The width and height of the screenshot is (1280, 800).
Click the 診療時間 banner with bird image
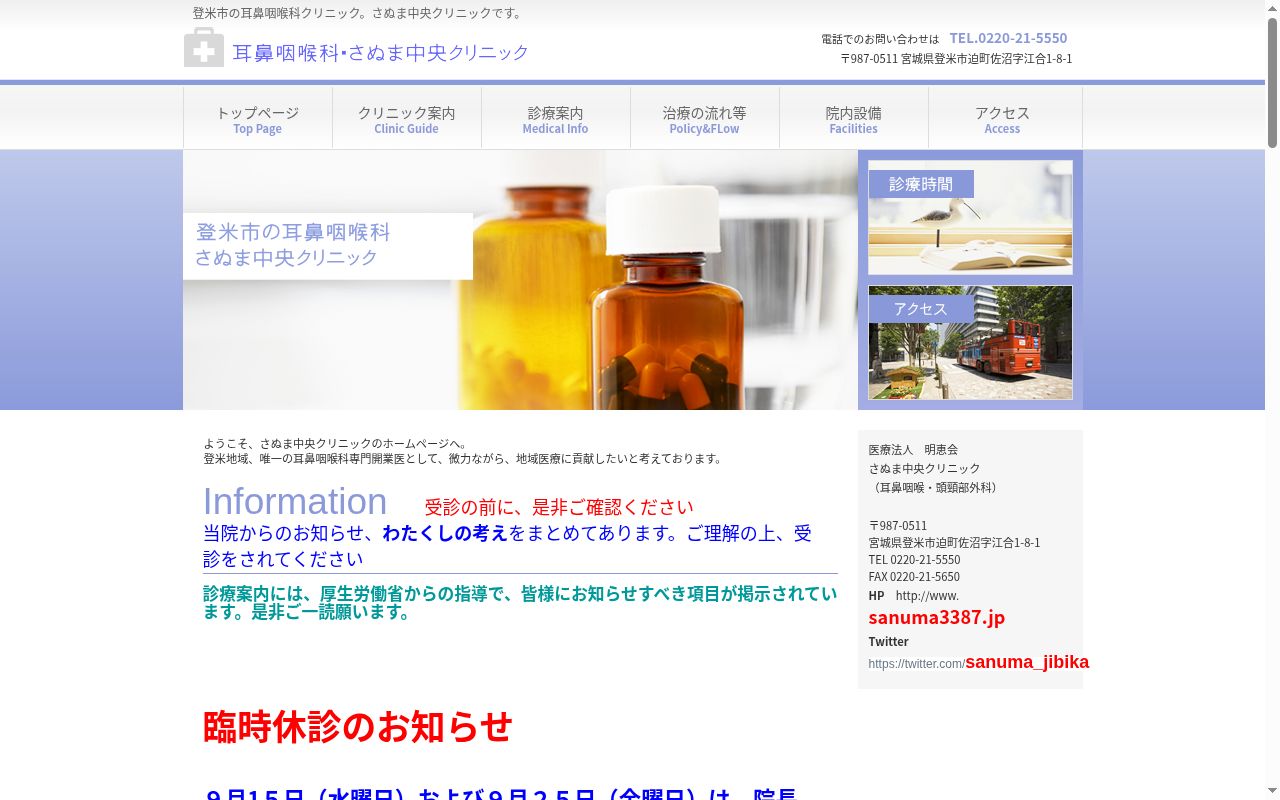(970, 217)
